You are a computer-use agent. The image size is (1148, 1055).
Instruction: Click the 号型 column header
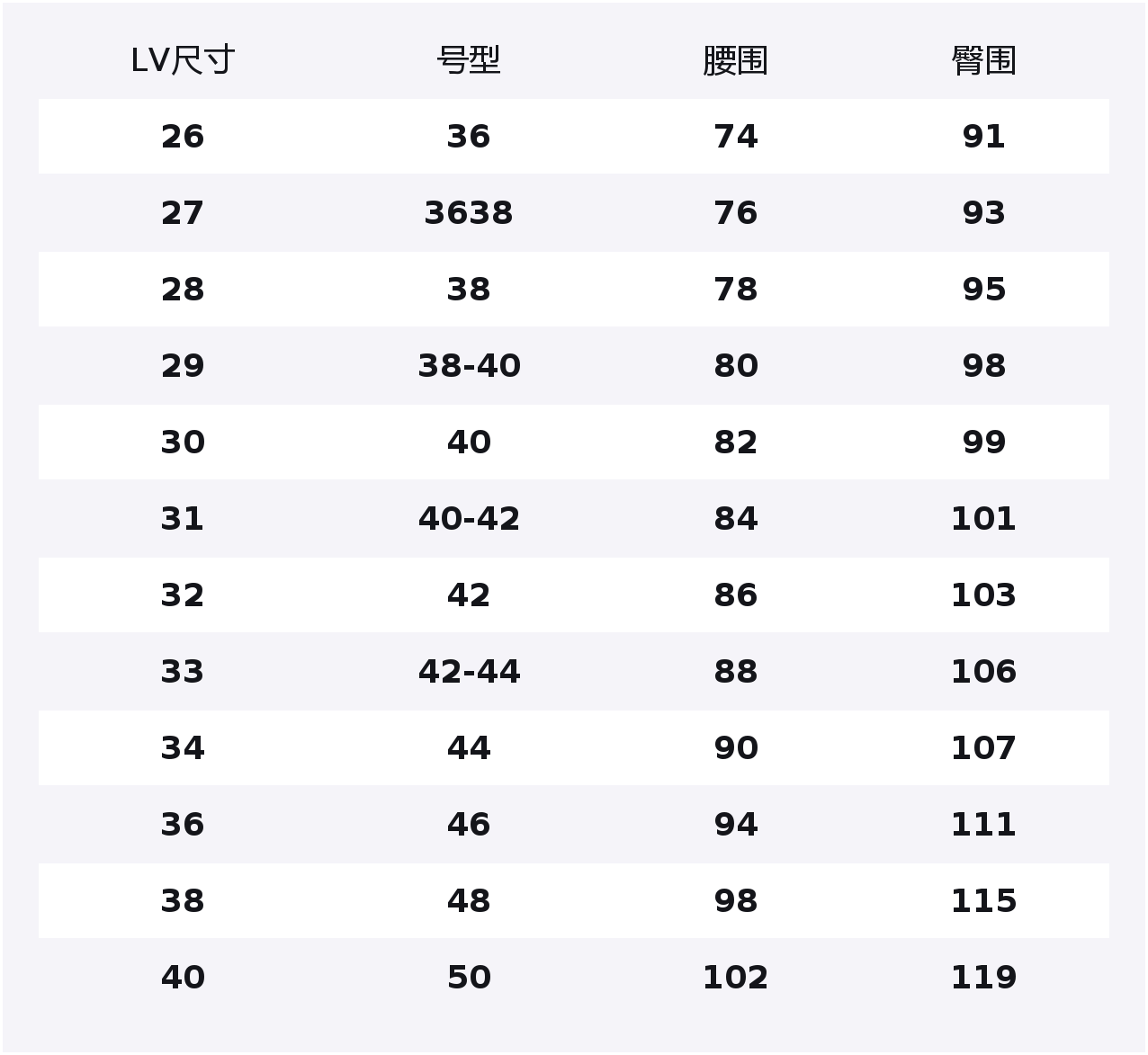[x=469, y=60]
